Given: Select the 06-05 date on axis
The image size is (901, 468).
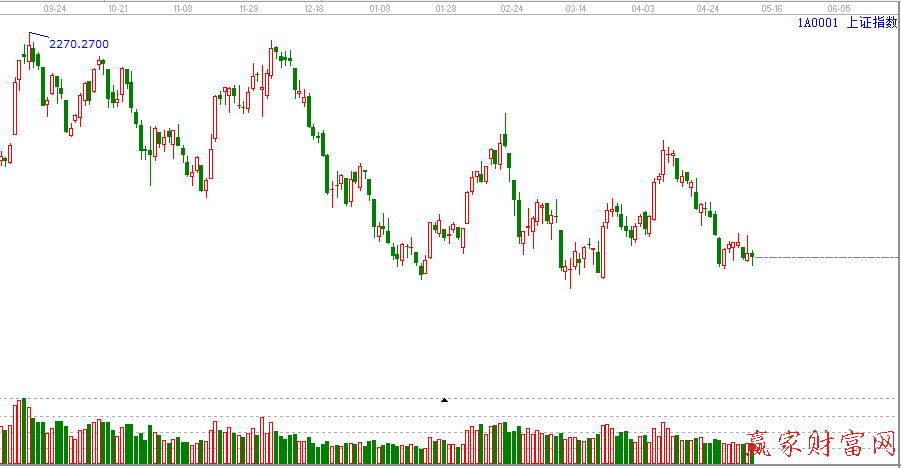Looking at the screenshot, I should (x=838, y=7).
